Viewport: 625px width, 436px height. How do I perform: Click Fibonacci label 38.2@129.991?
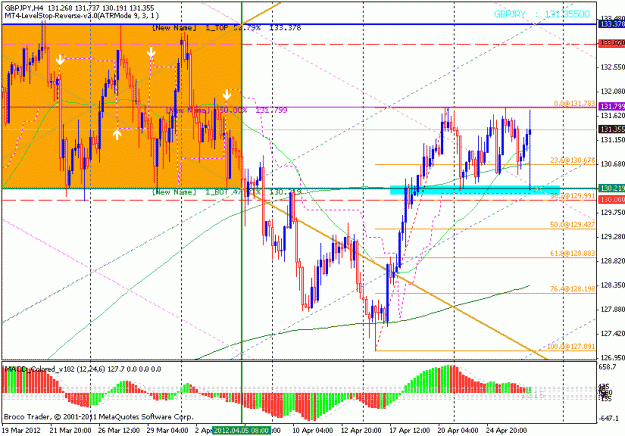[572, 196]
